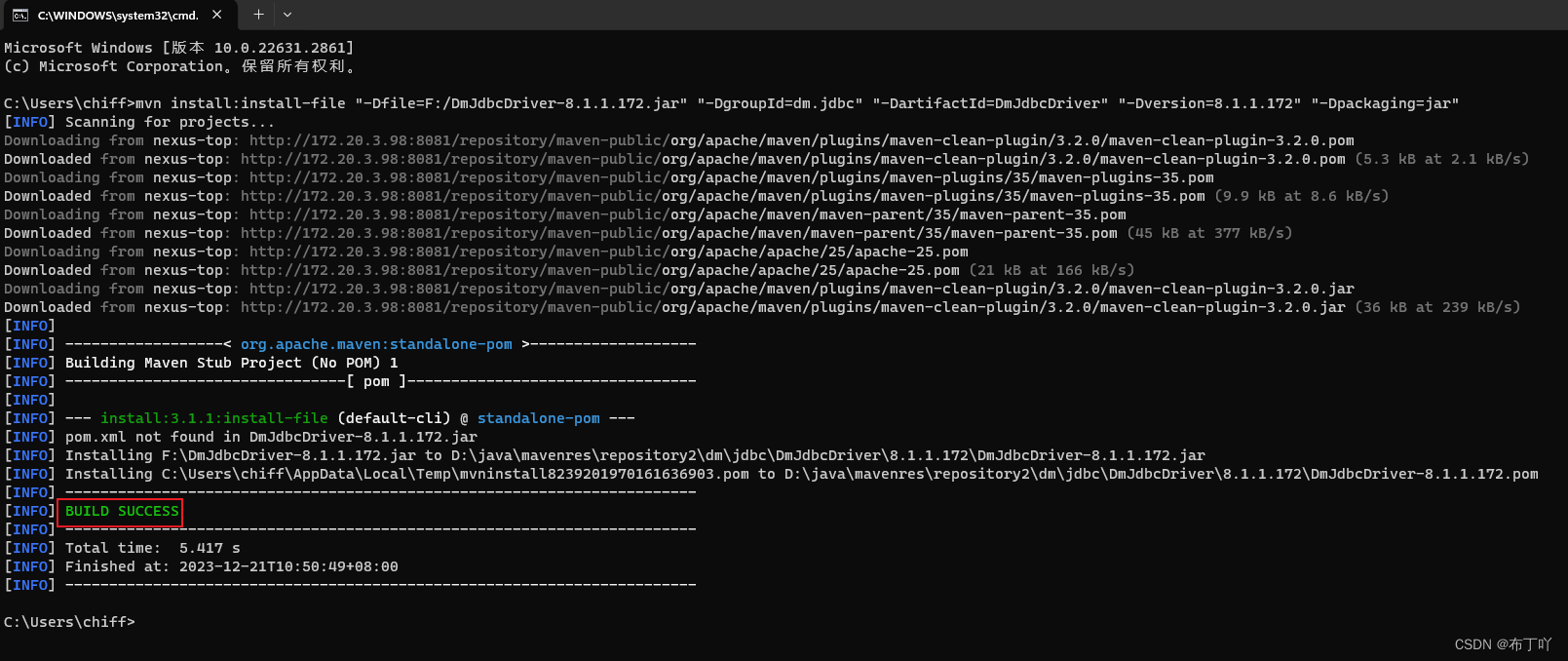Image resolution: width=1568 pixels, height=661 pixels.
Task: Click the 'Finished at: 2023-12-21T10:50:49+08:00' line
Action: point(232,566)
